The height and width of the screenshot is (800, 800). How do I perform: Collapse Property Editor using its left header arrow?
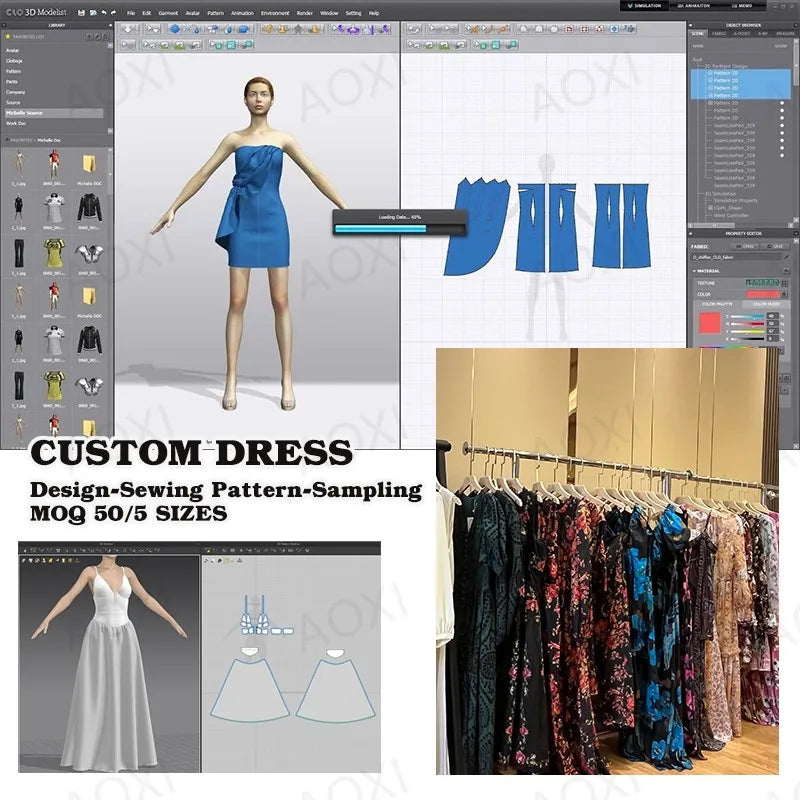click(x=691, y=233)
